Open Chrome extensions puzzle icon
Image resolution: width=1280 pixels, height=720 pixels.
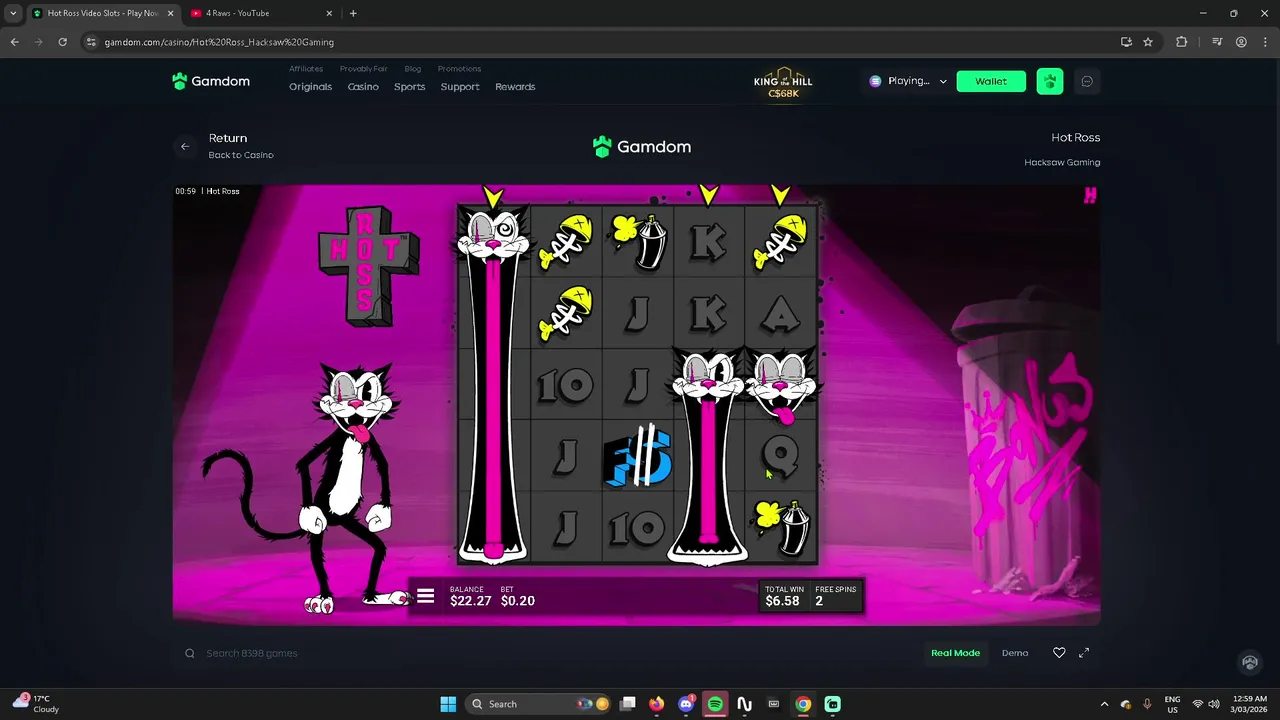1182,42
